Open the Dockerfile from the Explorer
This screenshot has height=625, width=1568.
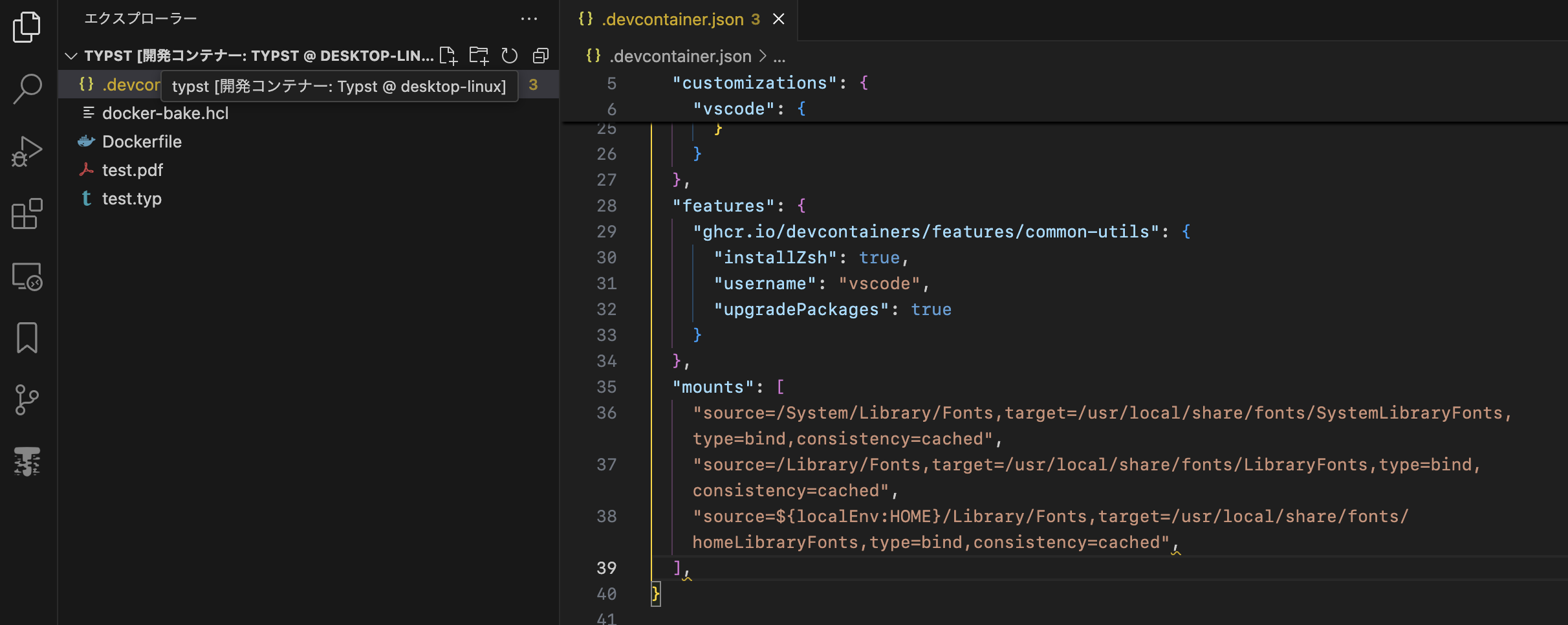click(142, 141)
